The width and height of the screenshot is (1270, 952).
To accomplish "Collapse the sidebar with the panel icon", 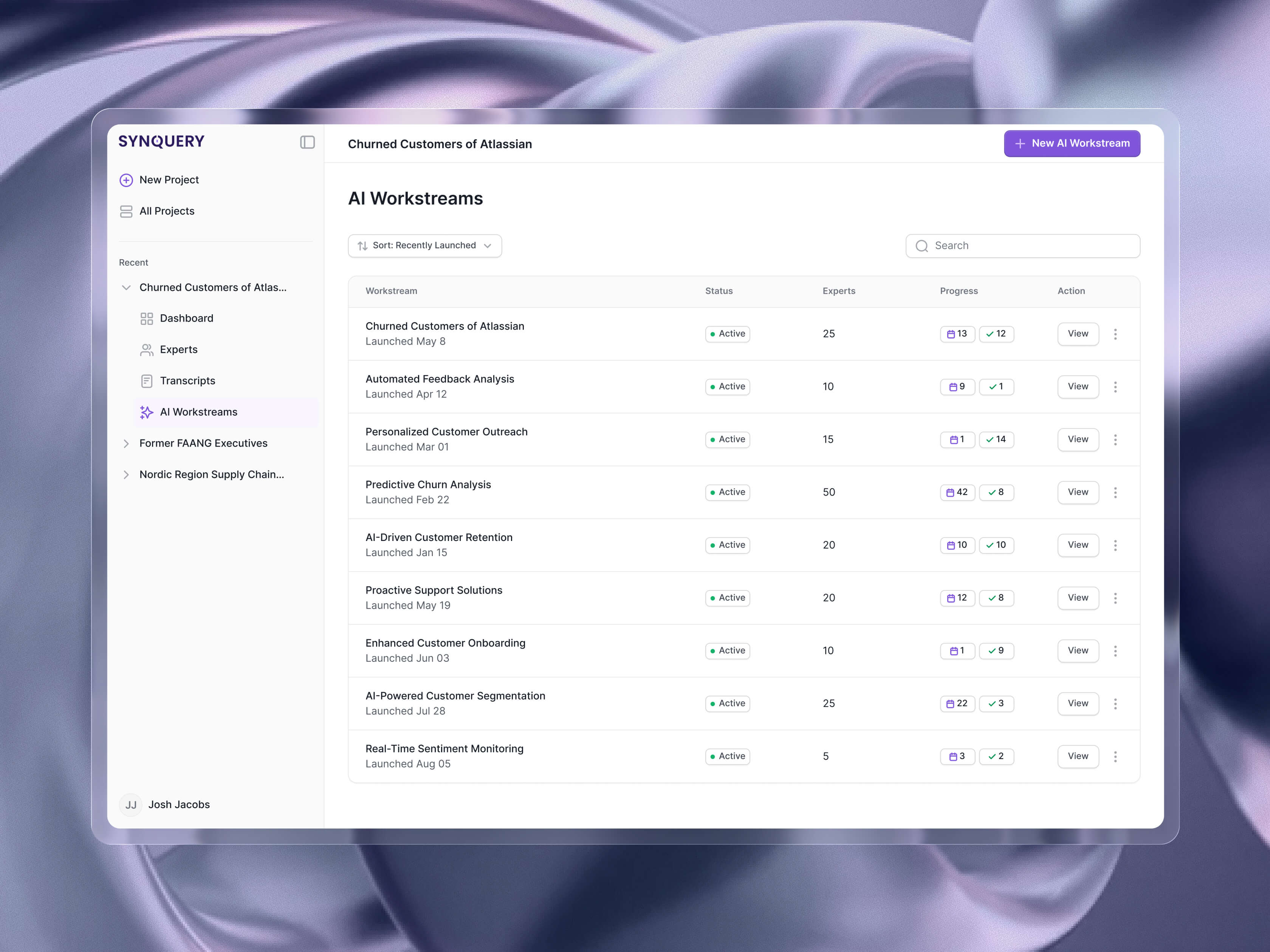I will point(307,142).
